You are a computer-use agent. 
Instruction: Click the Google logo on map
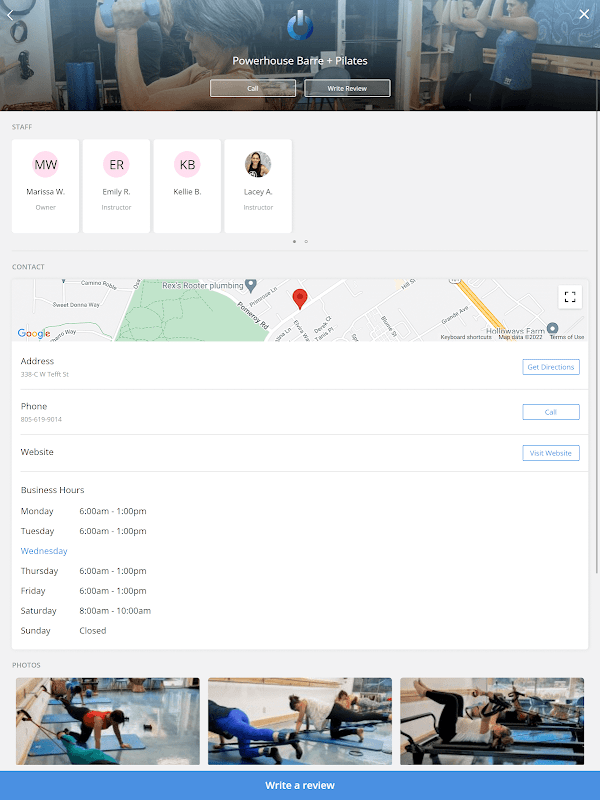tap(34, 333)
